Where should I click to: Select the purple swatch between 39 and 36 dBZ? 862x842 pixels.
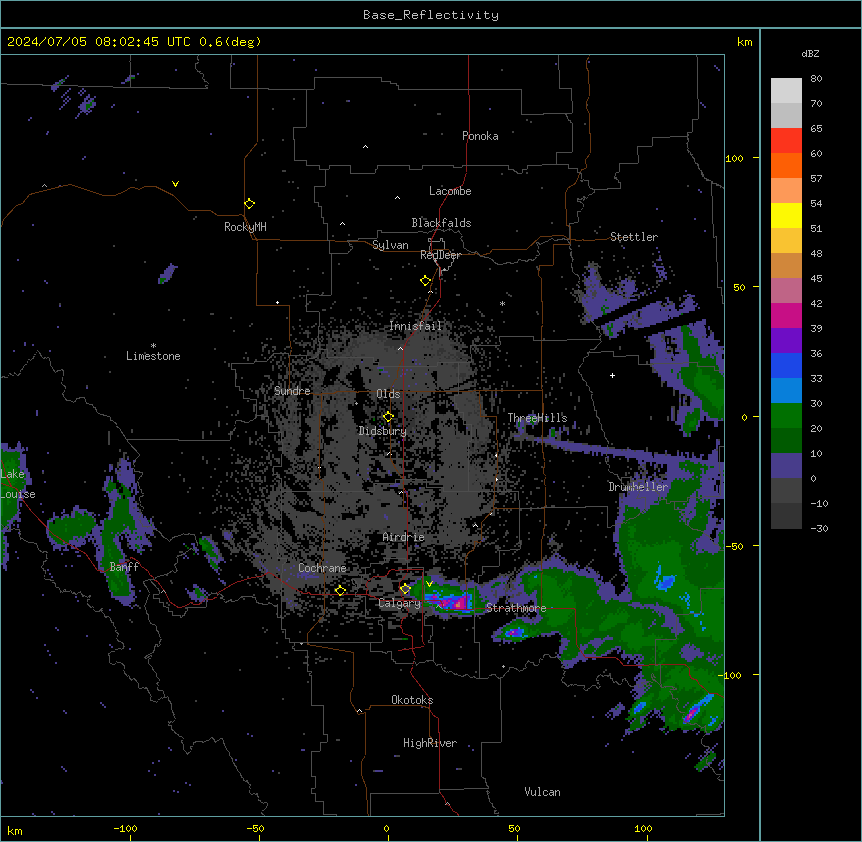pyautogui.click(x=786, y=340)
